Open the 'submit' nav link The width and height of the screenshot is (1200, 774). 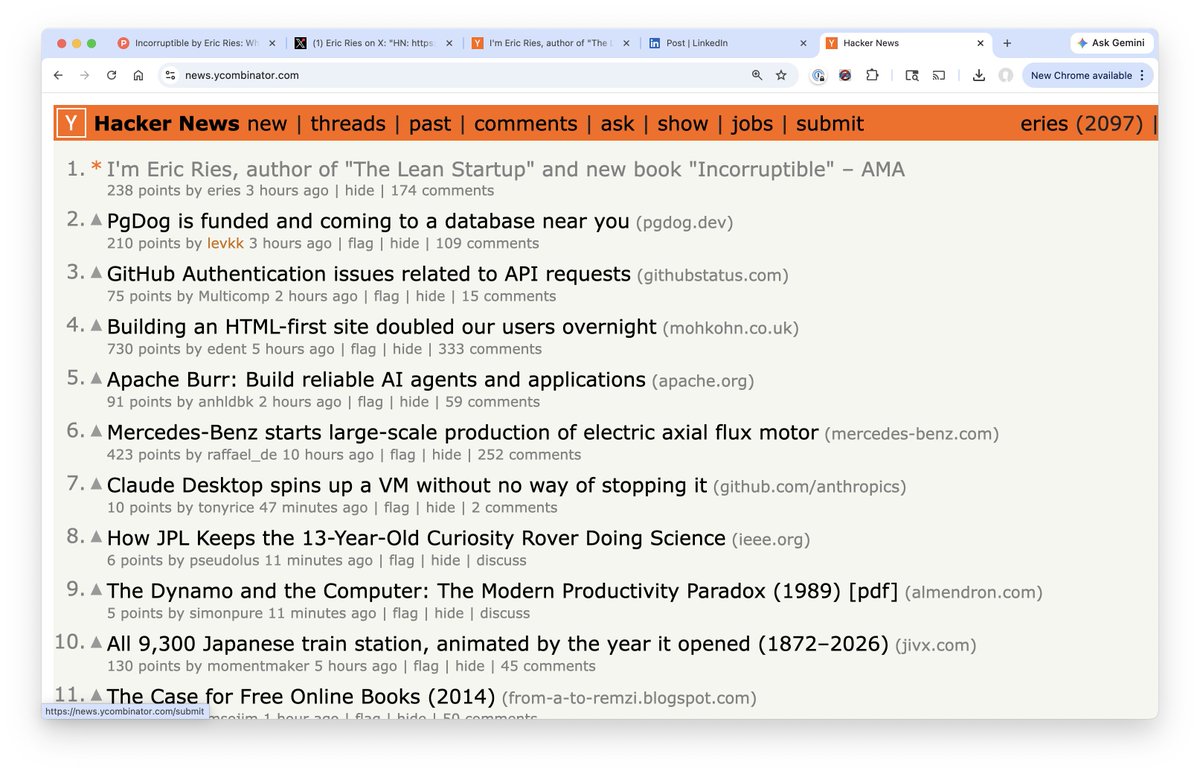coord(830,123)
